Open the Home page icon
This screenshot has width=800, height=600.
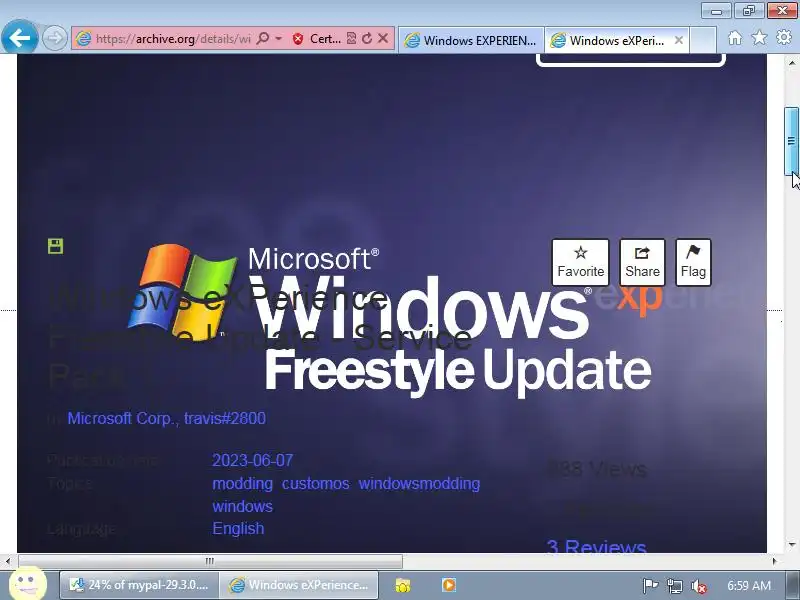tap(735, 38)
